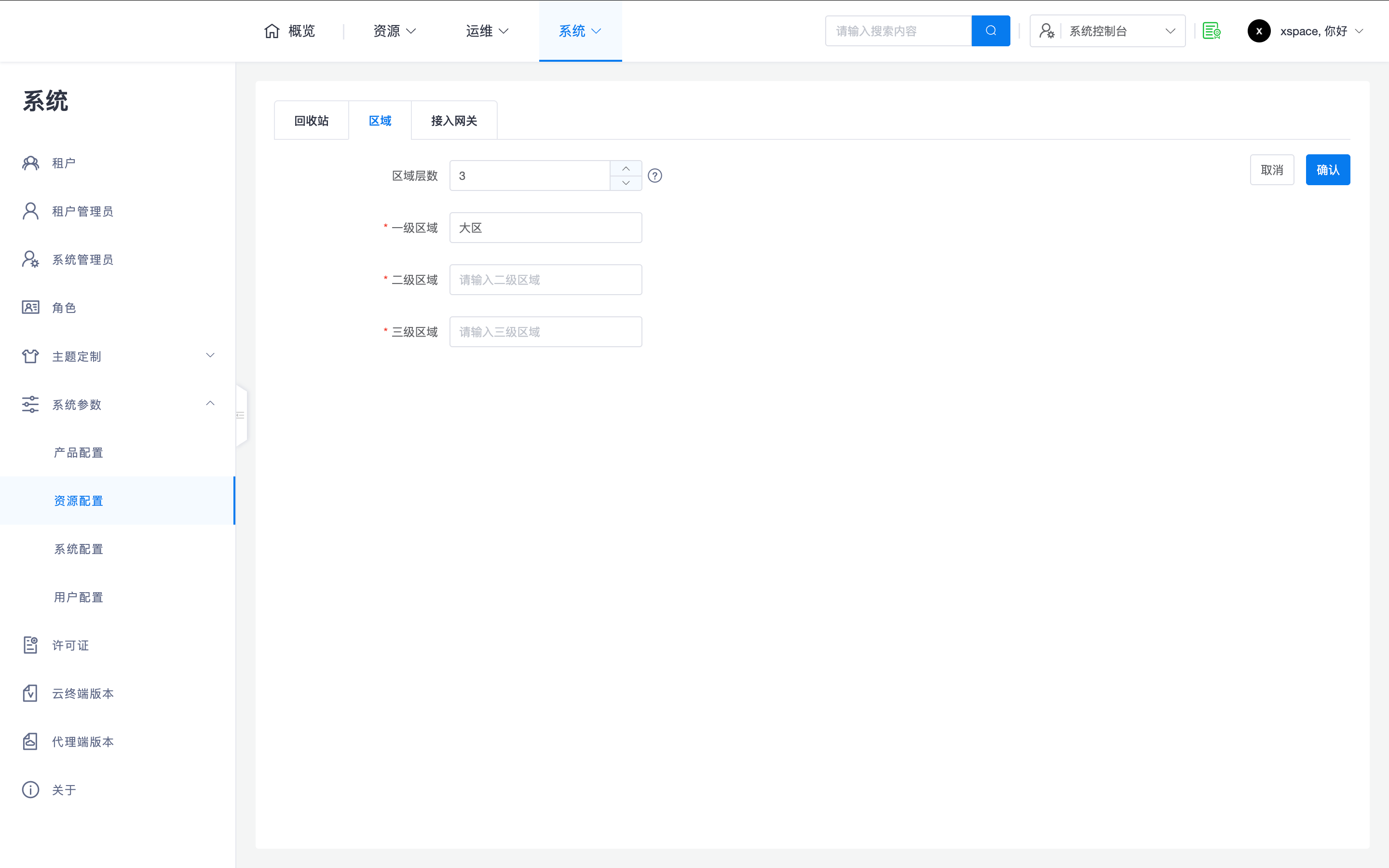Click the 确认 button
The image size is (1389, 868).
tap(1327, 170)
